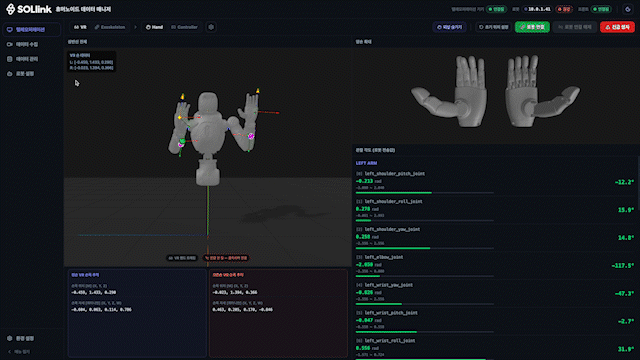Click the gear icon beside Controller

[211, 27]
